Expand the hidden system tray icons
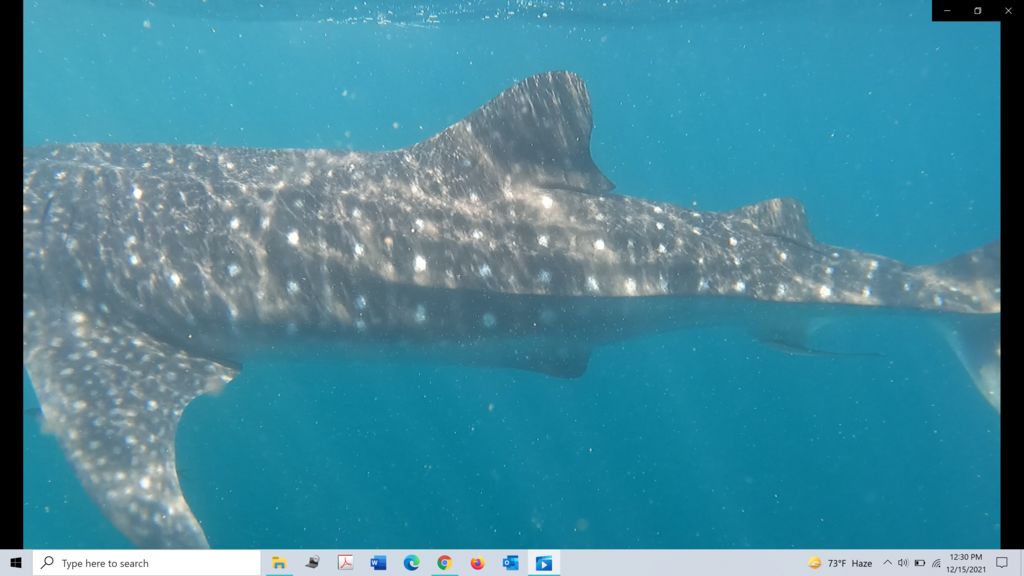This screenshot has width=1024, height=576. pos(887,563)
